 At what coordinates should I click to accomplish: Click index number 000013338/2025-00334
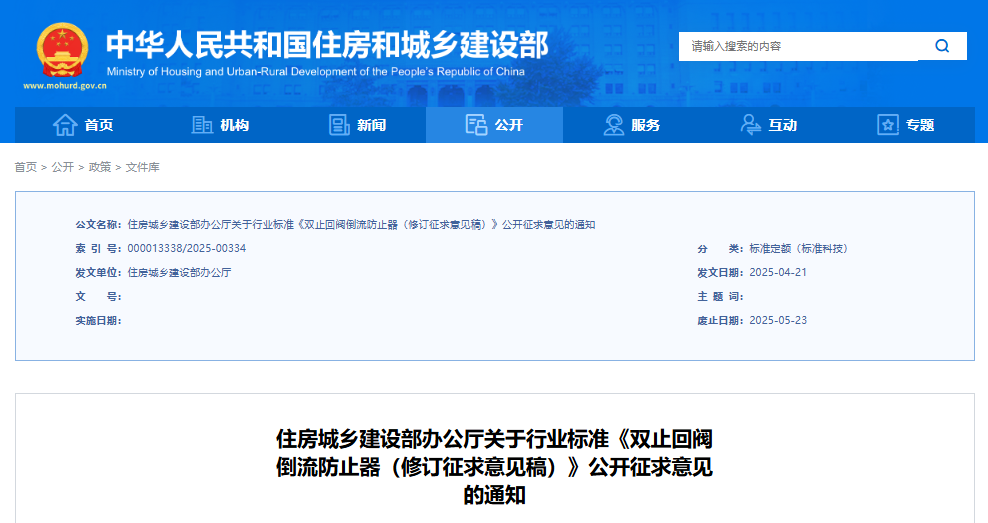pos(187,248)
